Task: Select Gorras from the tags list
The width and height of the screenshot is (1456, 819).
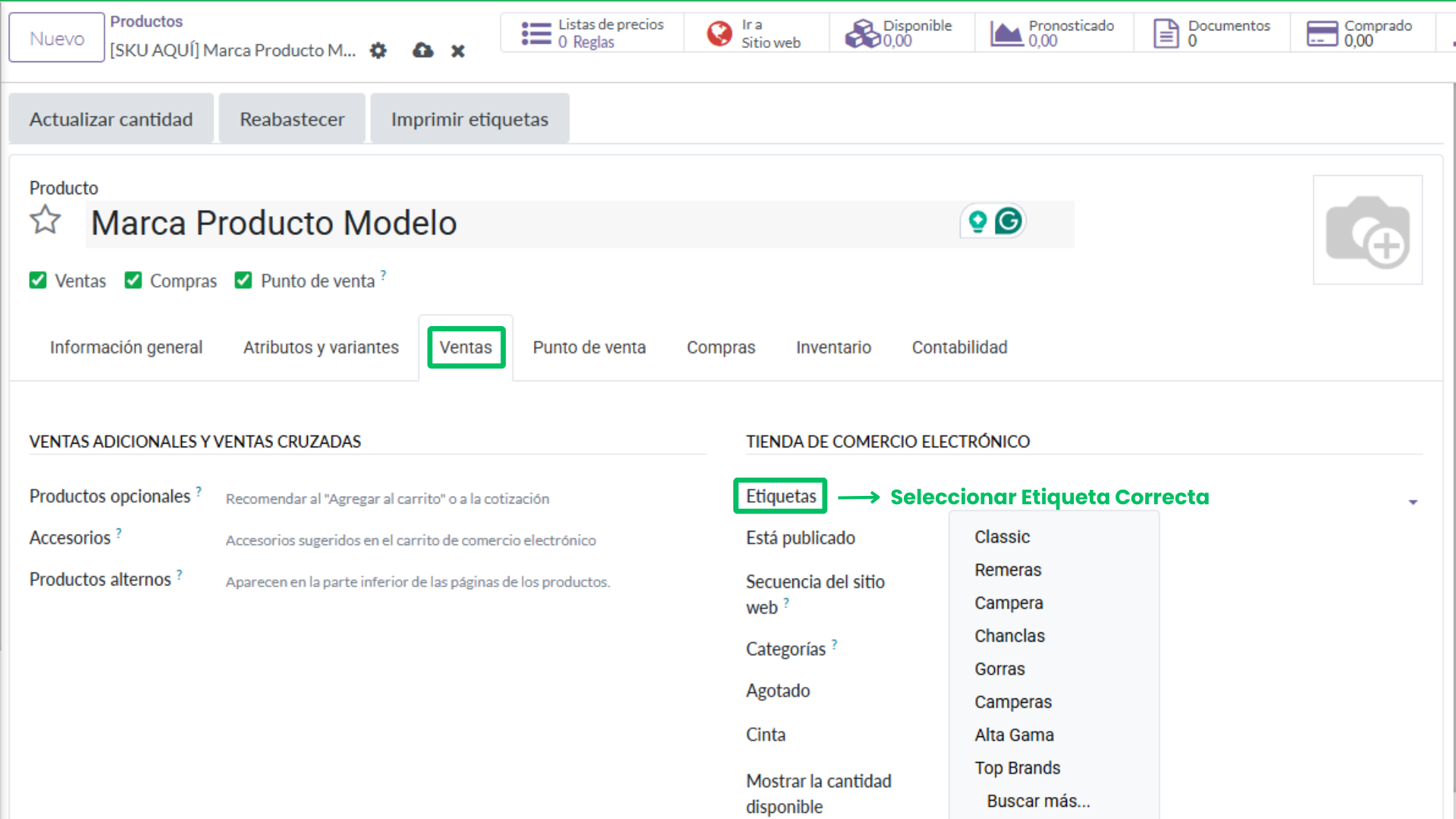Action: (999, 668)
